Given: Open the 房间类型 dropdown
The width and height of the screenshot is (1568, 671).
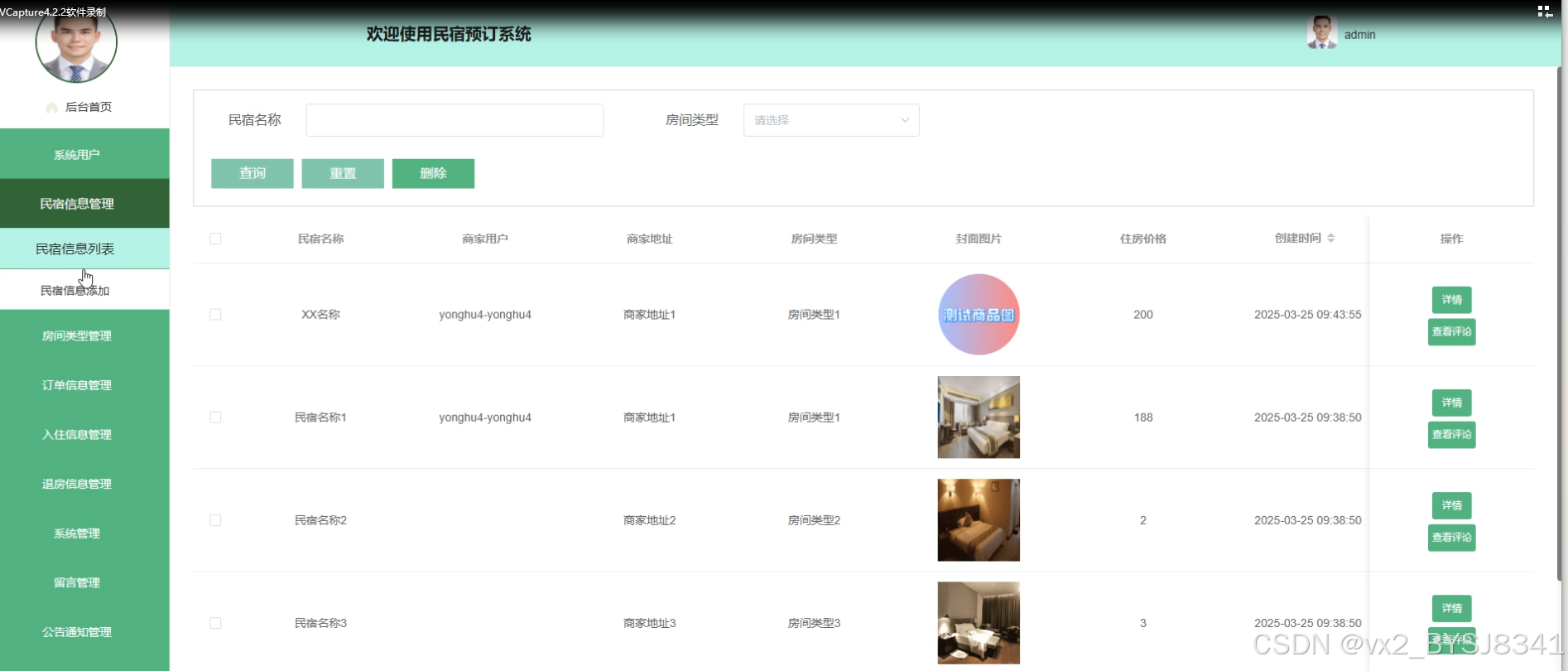Looking at the screenshot, I should 831,120.
